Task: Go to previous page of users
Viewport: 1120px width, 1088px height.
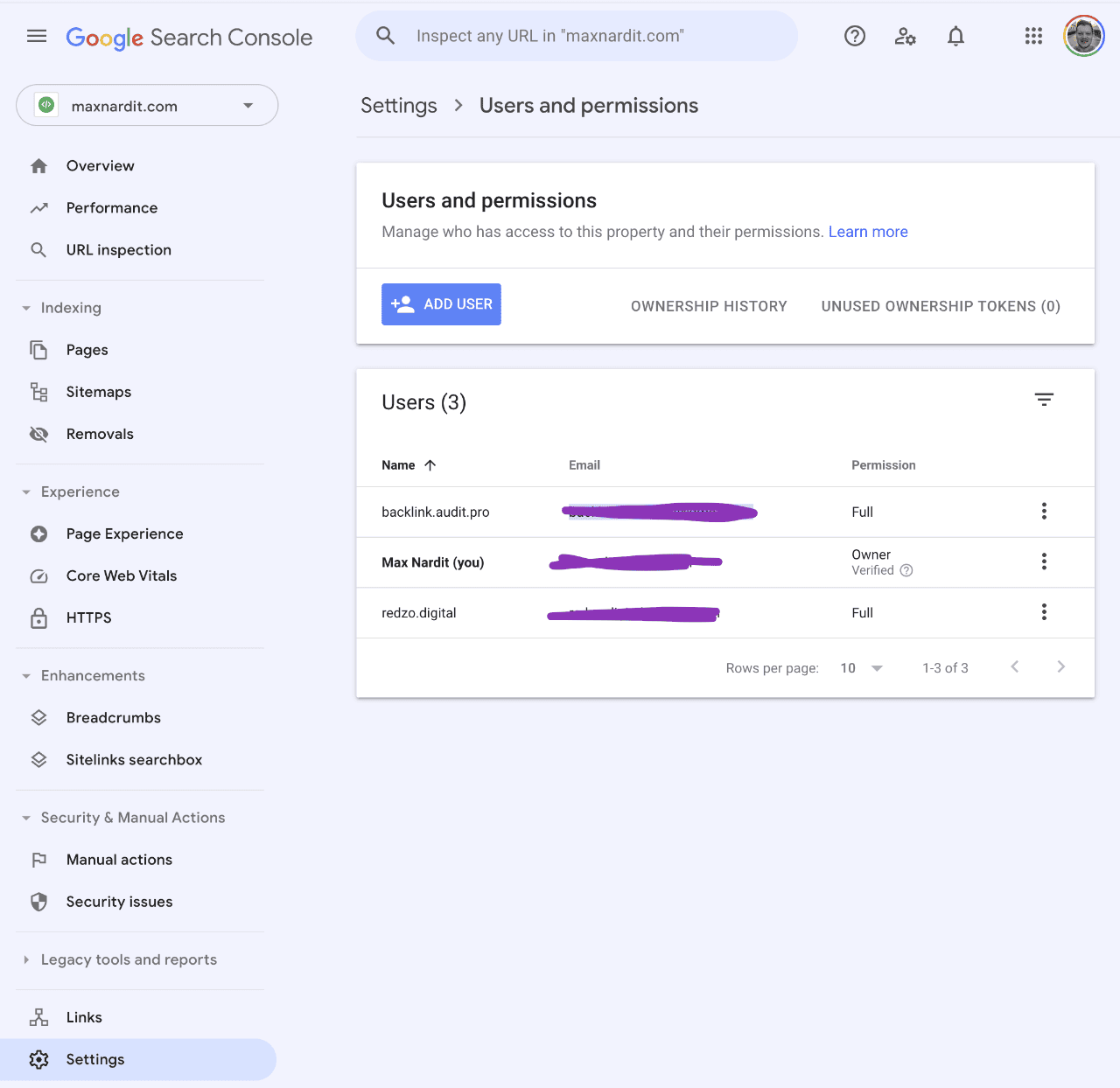Action: [x=1015, y=666]
